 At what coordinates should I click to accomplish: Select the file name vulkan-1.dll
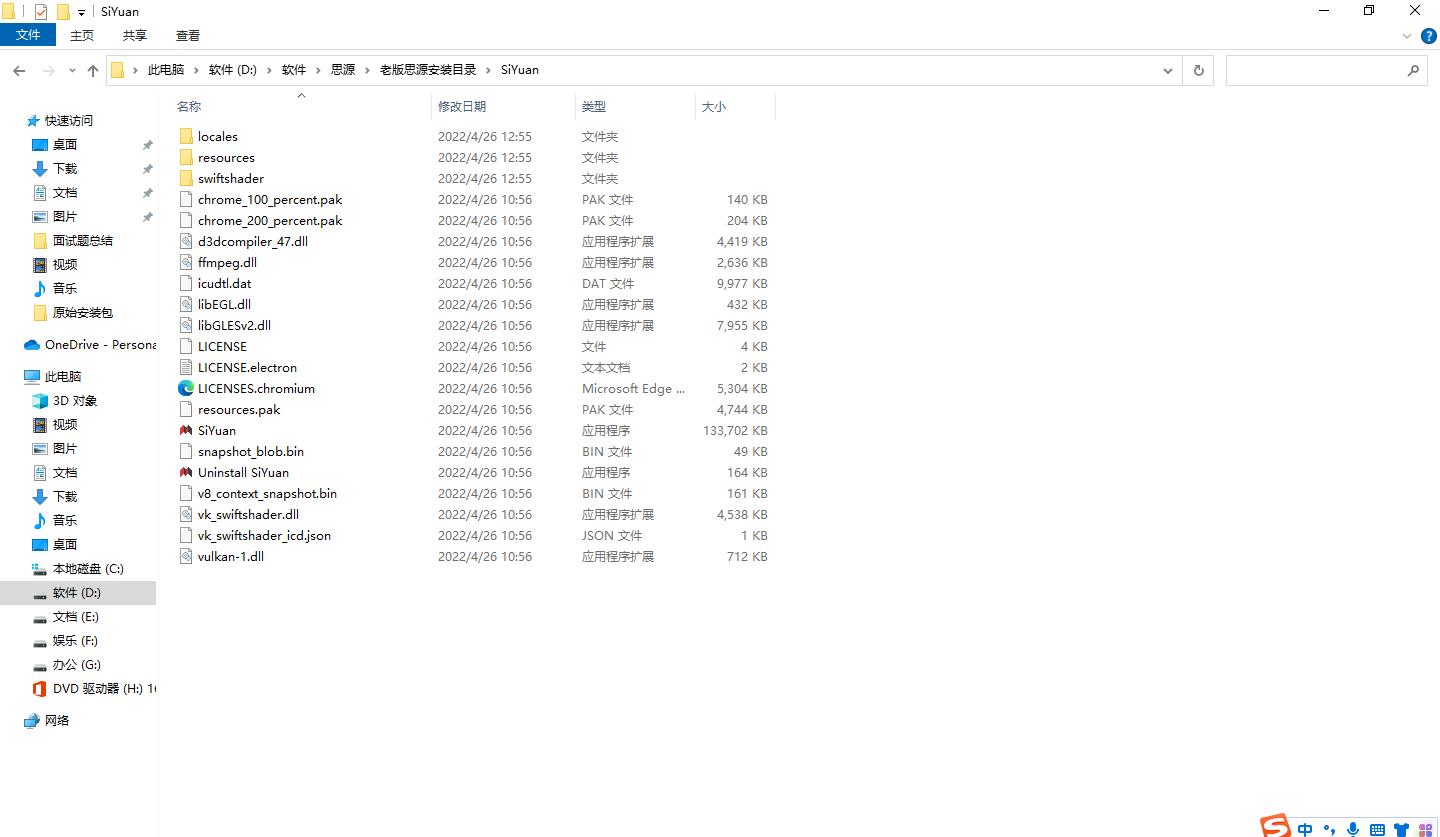point(231,557)
